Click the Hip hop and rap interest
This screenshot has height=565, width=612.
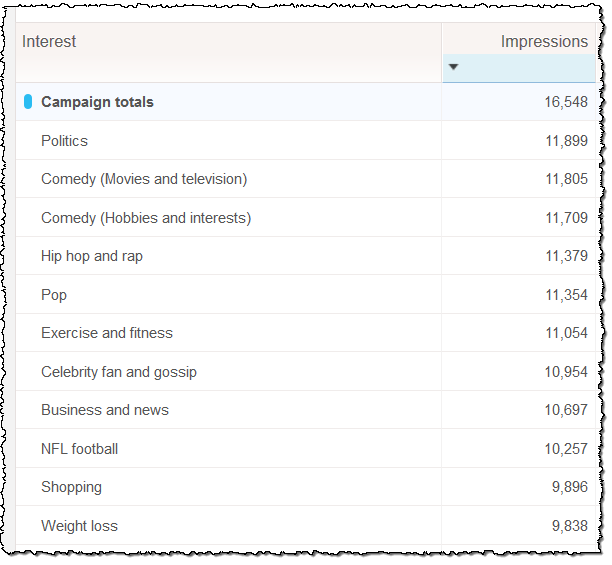pos(91,256)
